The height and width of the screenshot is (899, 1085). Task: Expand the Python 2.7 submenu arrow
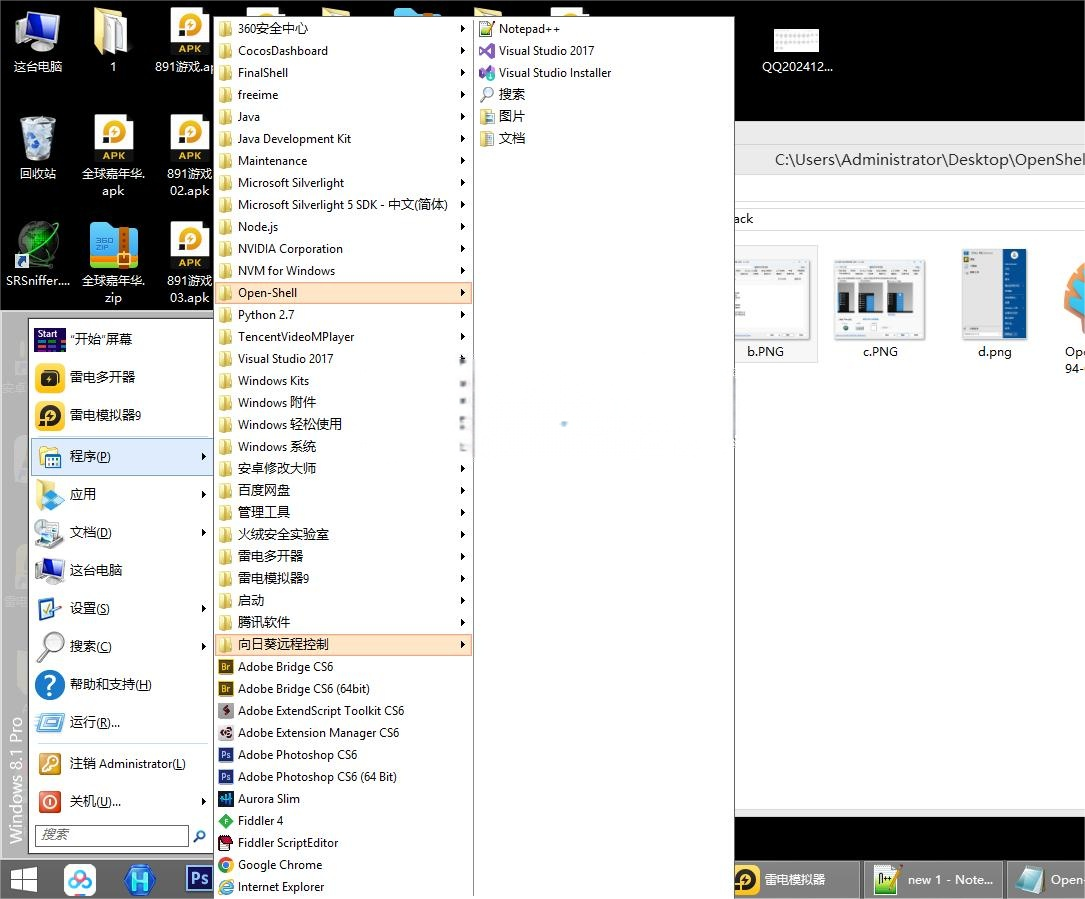[x=463, y=314]
